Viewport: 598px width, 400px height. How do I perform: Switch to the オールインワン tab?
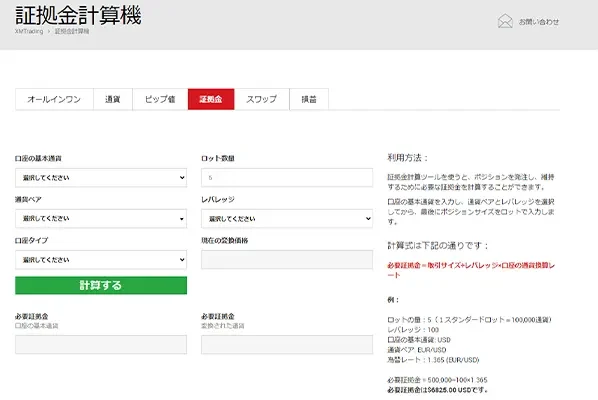coord(54,99)
